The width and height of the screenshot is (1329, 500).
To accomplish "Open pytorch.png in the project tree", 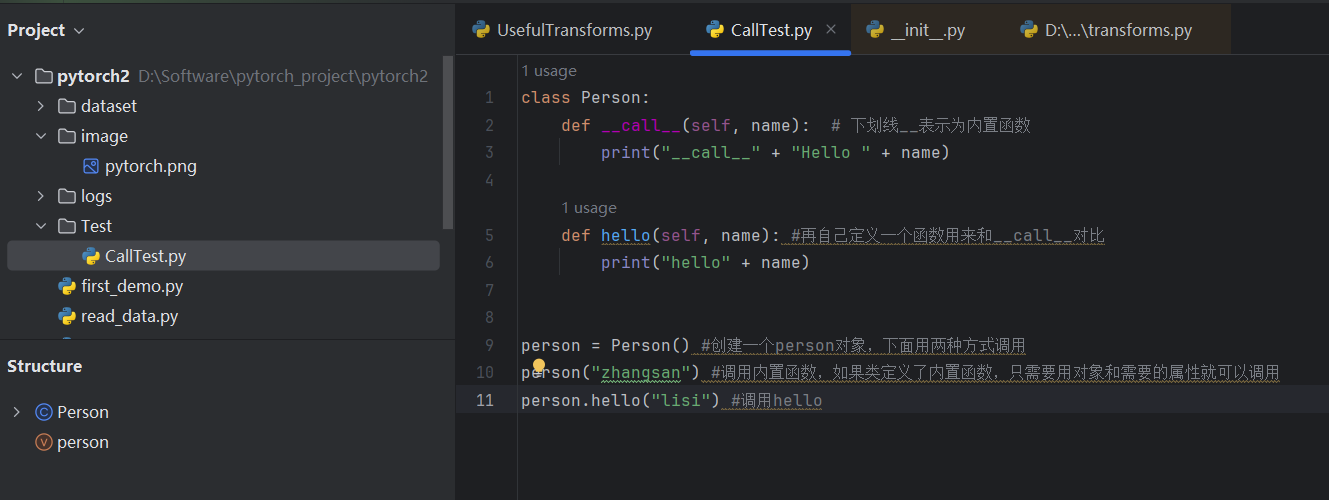I will pyautogui.click(x=151, y=166).
